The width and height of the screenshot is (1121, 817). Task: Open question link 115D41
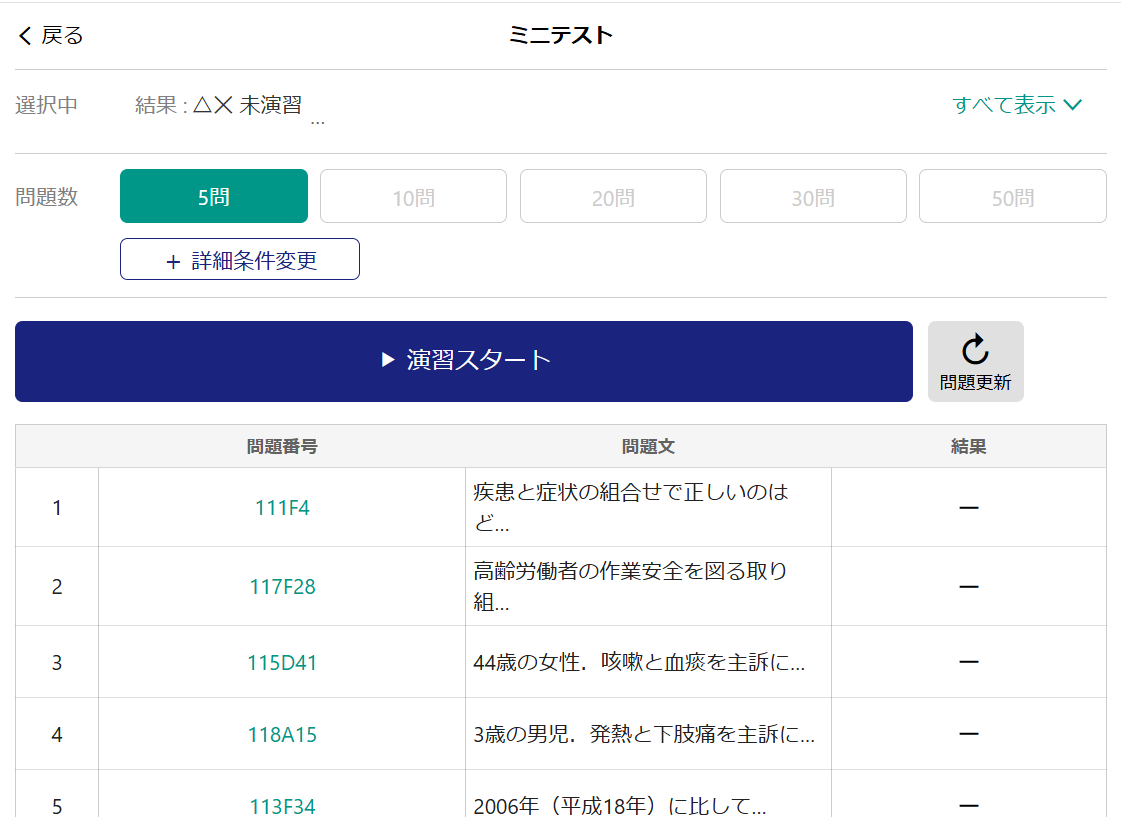[x=282, y=663]
